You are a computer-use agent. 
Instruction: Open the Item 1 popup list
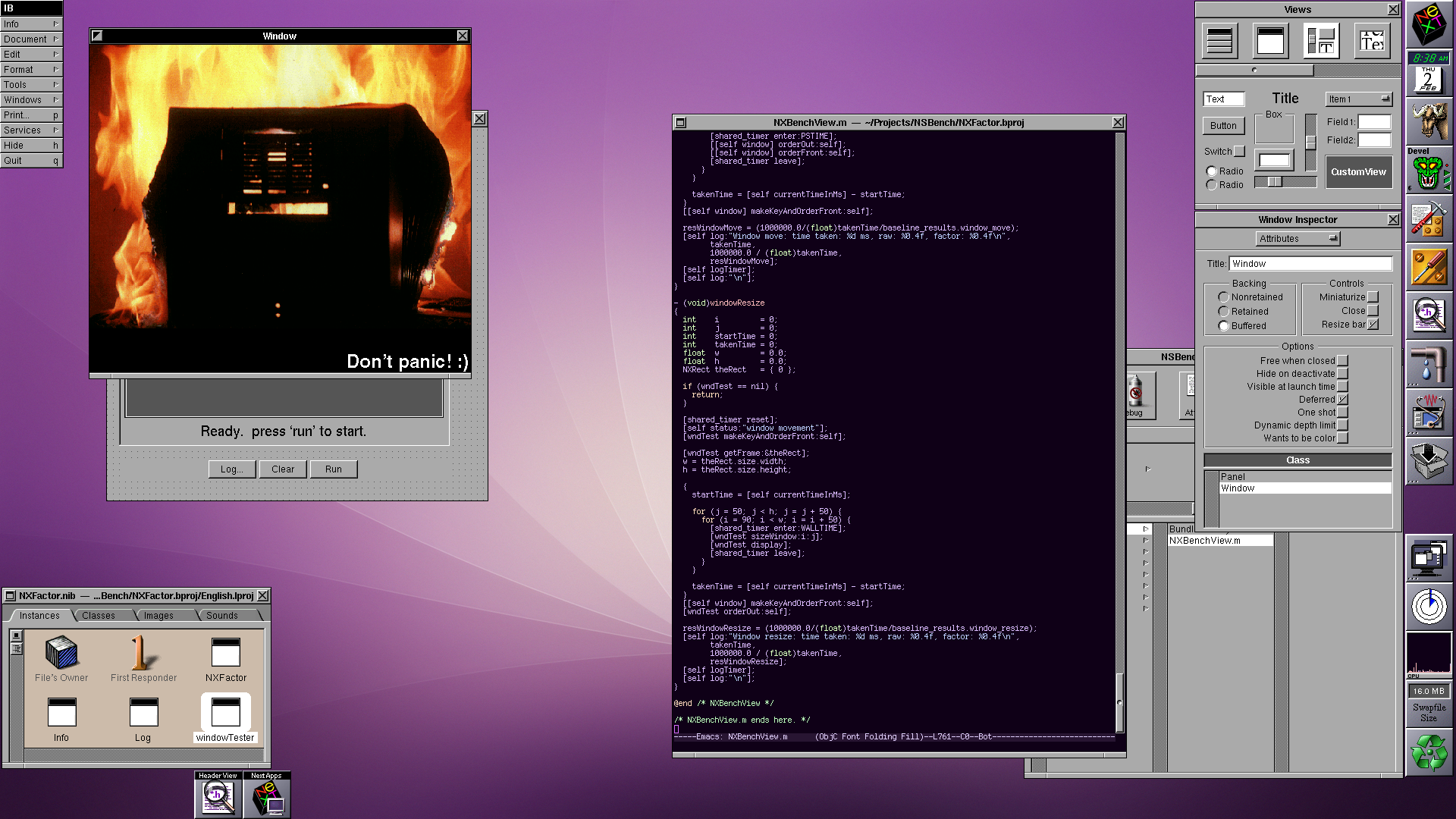pos(1358,99)
